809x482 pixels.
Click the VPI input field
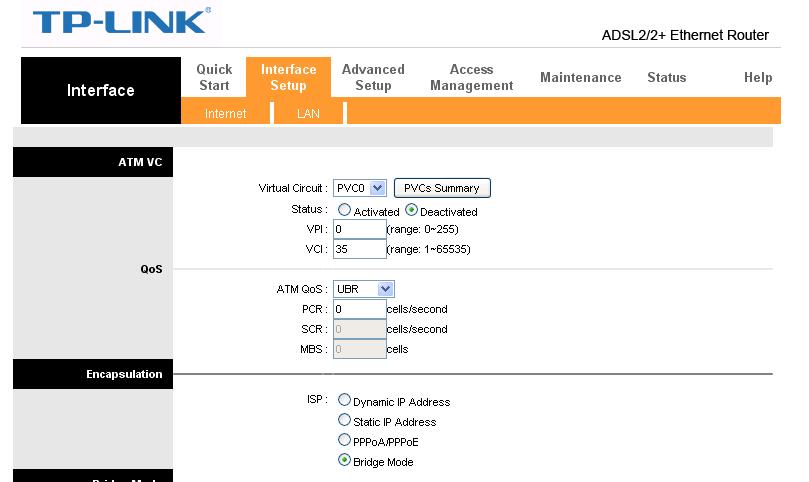359,229
